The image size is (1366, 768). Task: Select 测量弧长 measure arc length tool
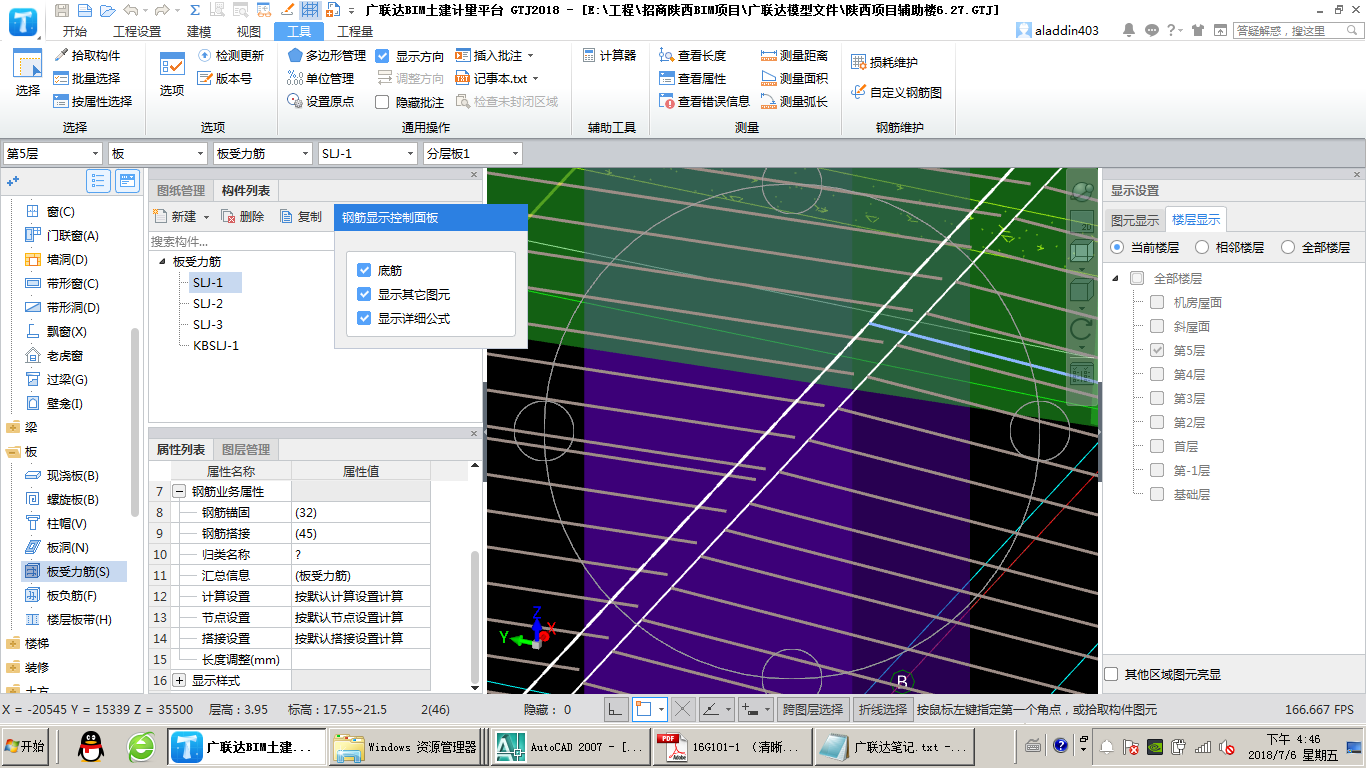[x=795, y=101]
